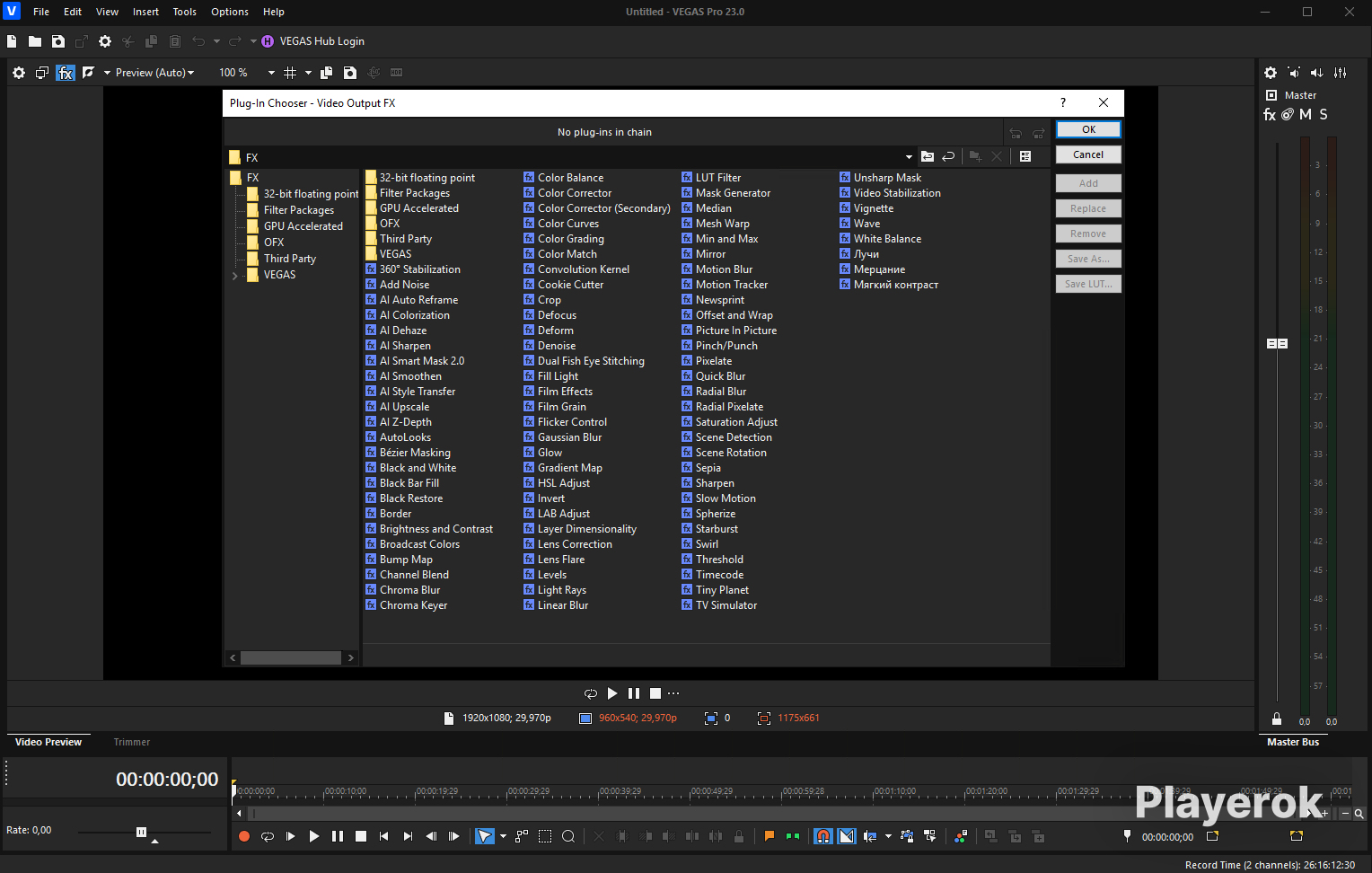Cancel the Plug-In Chooser dialog
Viewport: 1372px width, 873px height.
tap(1088, 154)
